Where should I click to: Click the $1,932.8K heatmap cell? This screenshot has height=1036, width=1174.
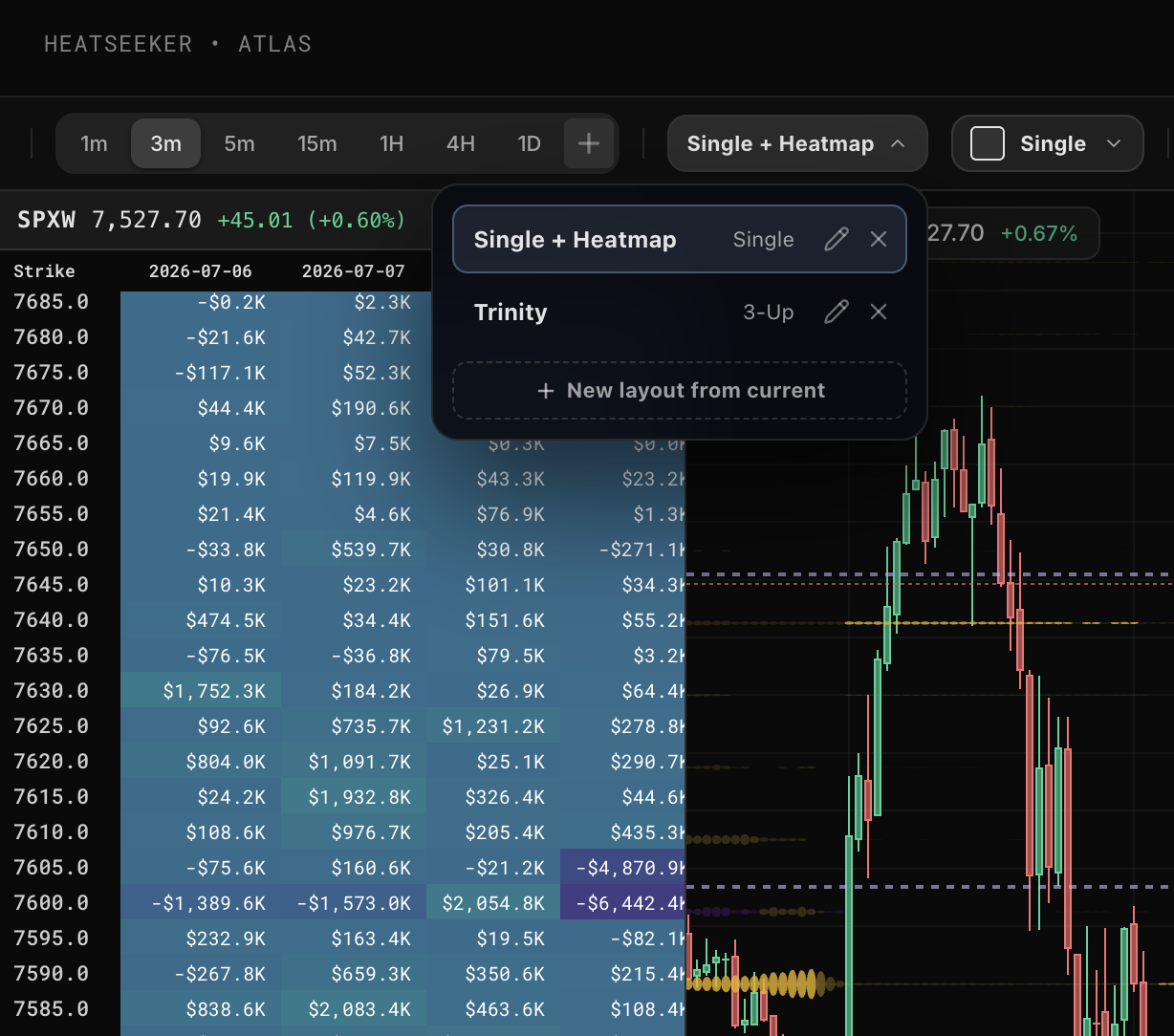354,796
